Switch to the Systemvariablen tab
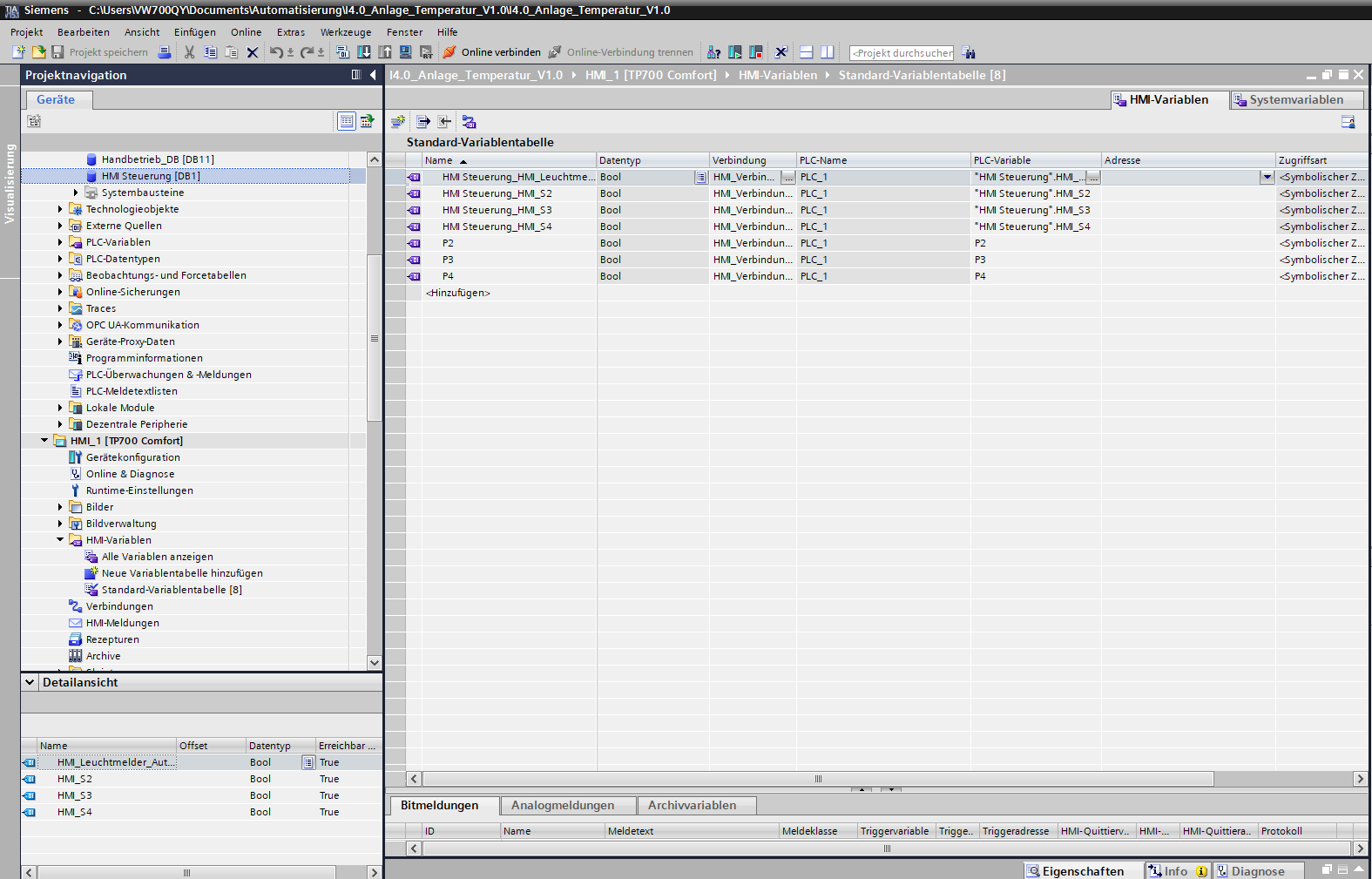 [1295, 100]
